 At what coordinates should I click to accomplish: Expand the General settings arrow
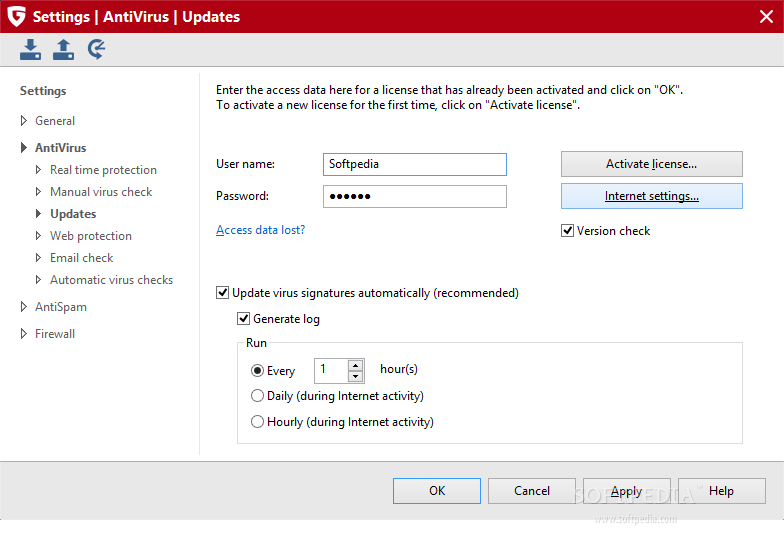click(24, 120)
